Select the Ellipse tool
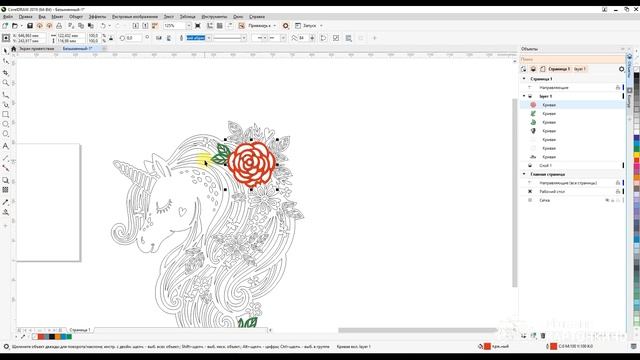Image resolution: width=640 pixels, height=360 pixels. click(x=5, y=124)
